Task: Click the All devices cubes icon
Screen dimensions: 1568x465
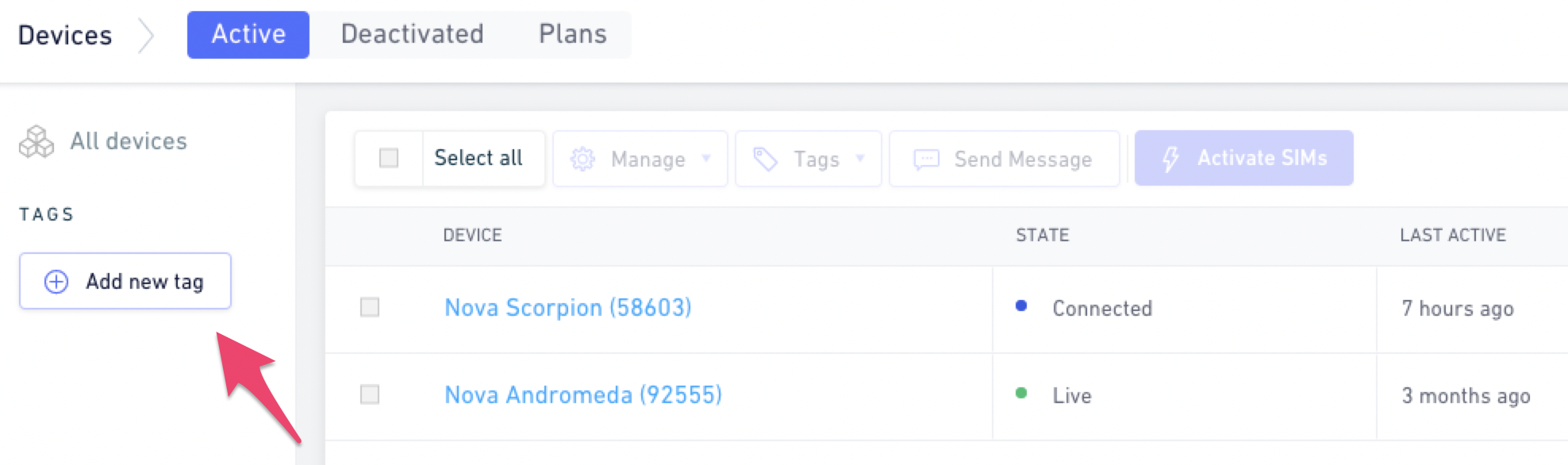Action: coord(37,142)
